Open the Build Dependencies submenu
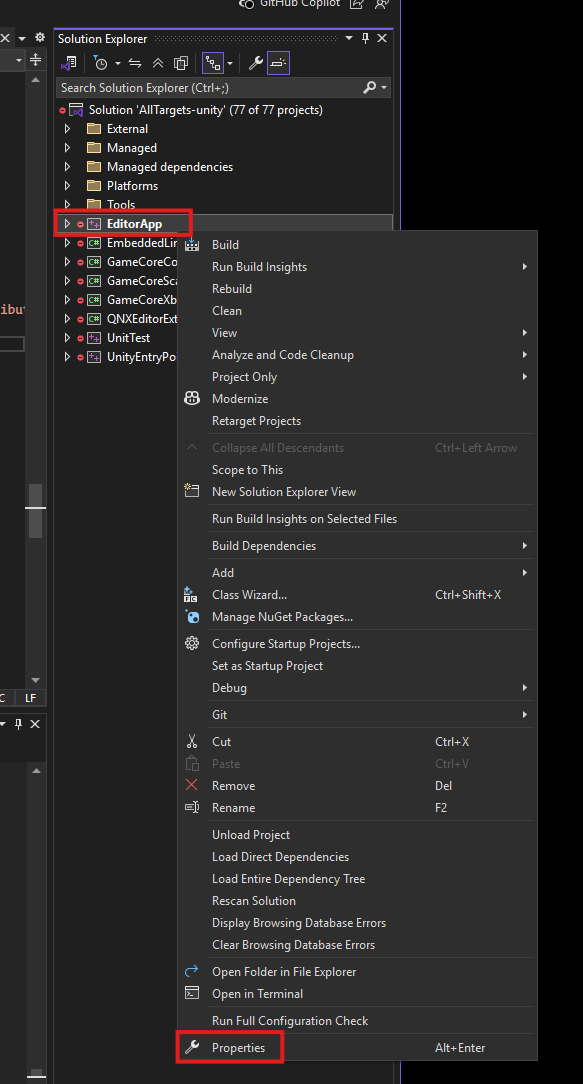583x1084 pixels. [x=357, y=546]
